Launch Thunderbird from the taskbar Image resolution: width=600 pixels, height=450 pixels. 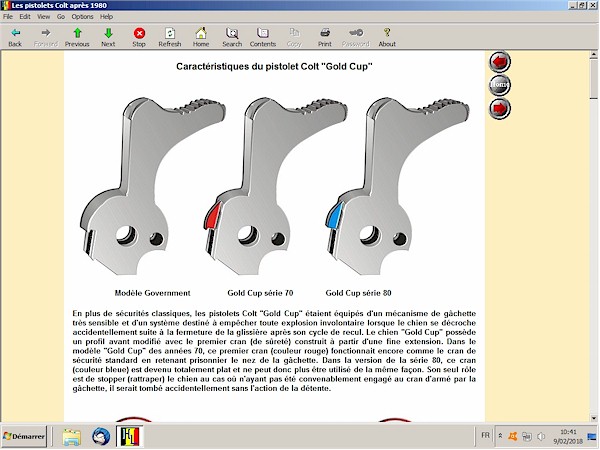point(101,437)
